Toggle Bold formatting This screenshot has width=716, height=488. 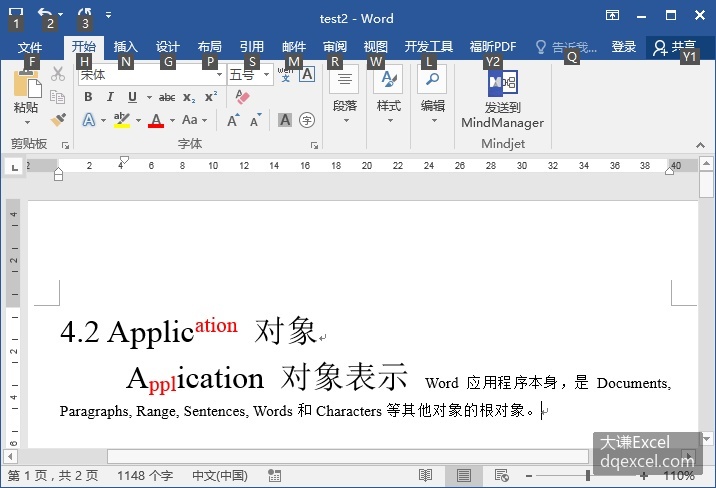(88, 97)
